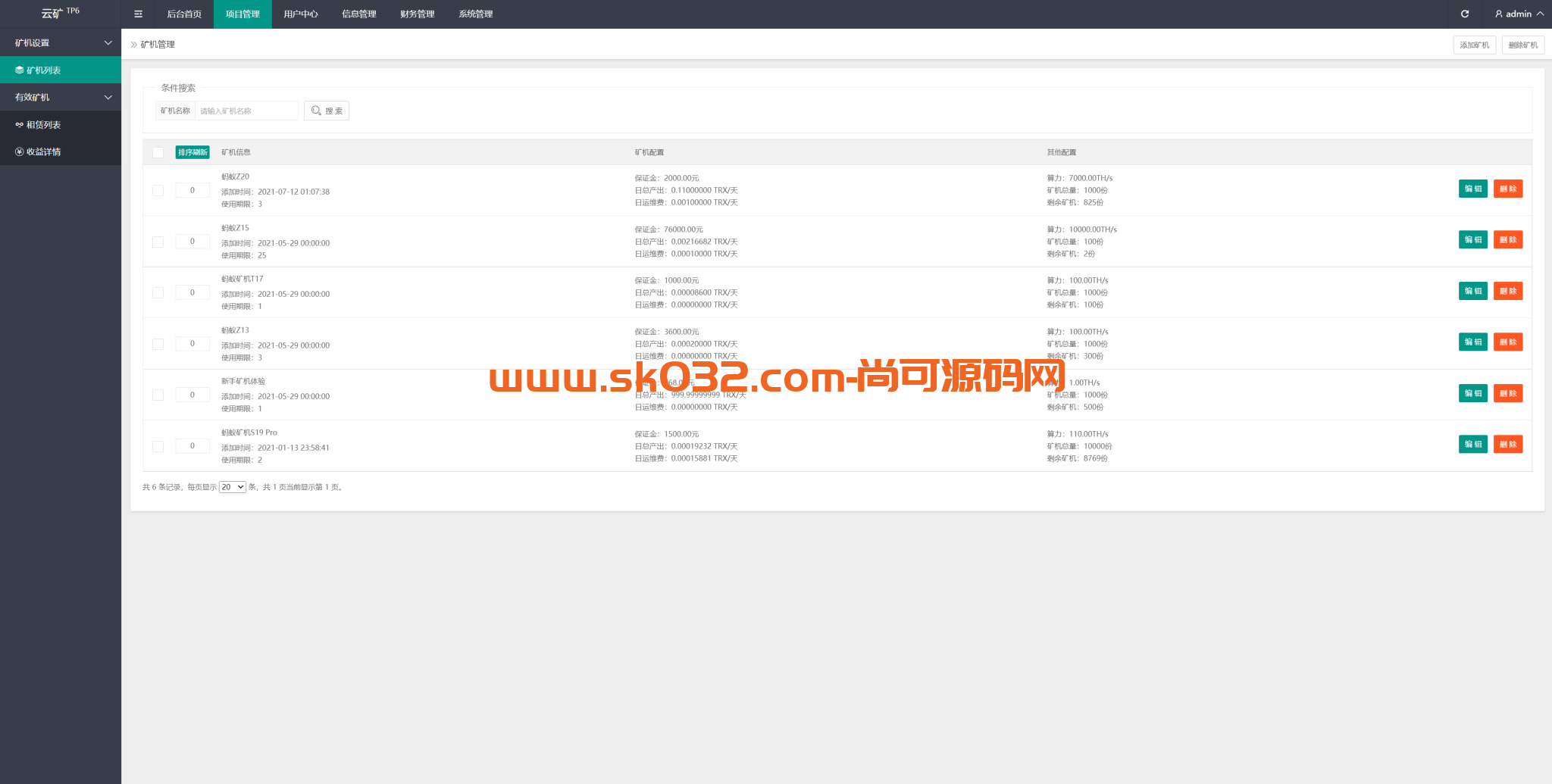This screenshot has height=784, width=1552.
Task: Click 算力: 7000.00TH/s text
Action: pos(1080,178)
